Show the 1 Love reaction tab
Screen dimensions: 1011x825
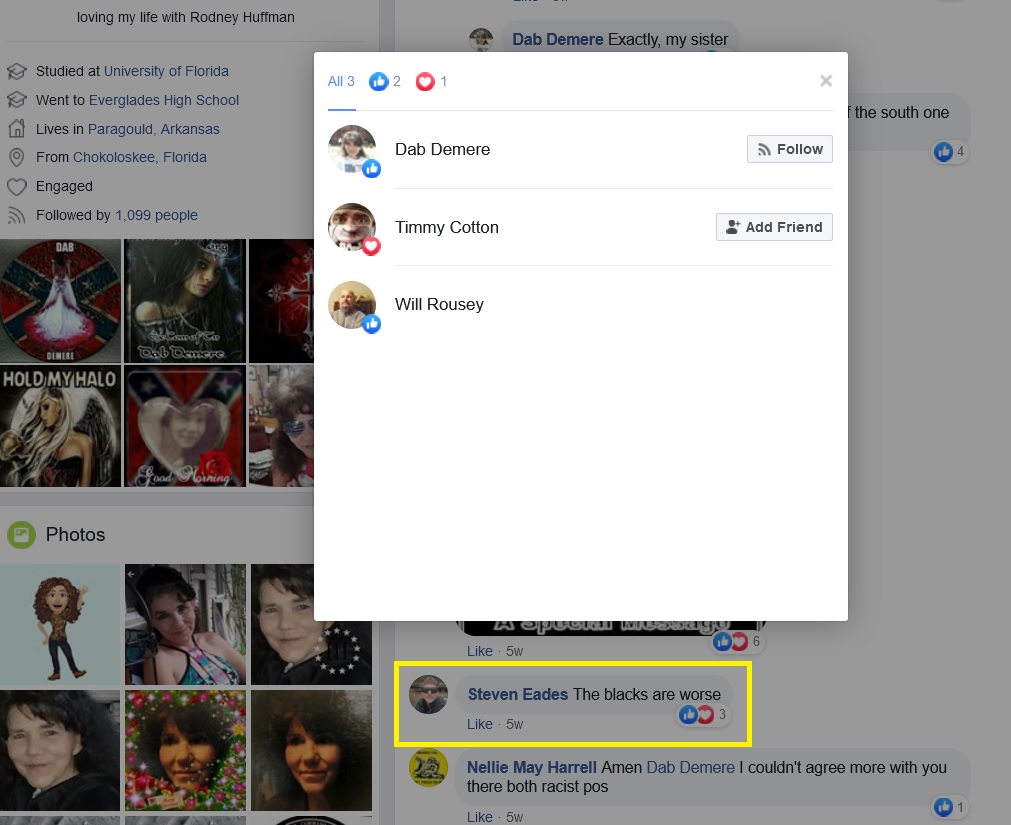[x=431, y=81]
